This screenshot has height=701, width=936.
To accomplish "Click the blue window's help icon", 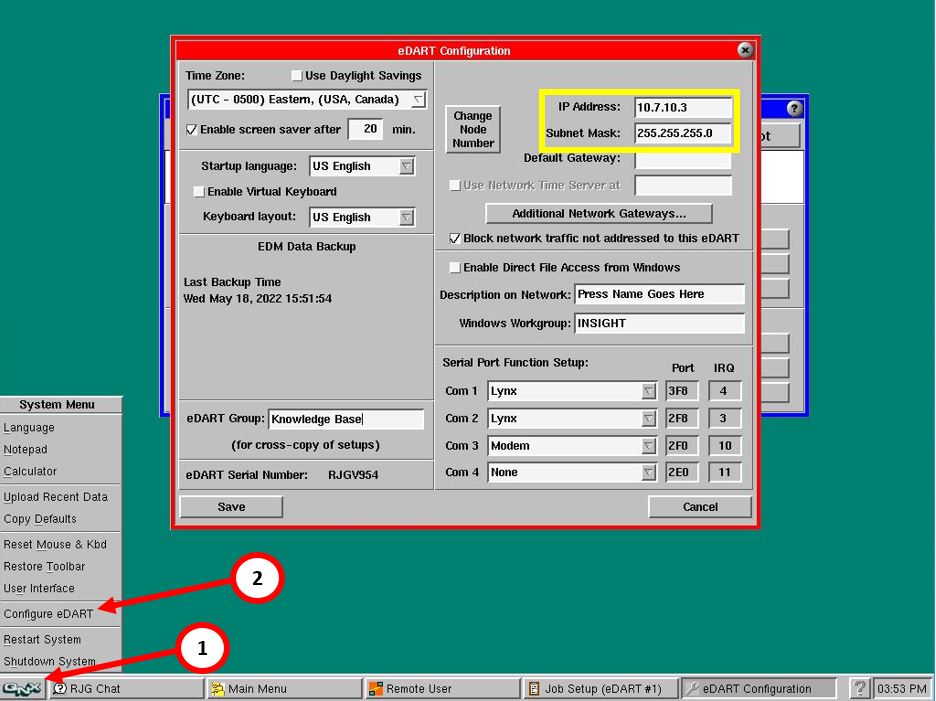I will click(794, 109).
